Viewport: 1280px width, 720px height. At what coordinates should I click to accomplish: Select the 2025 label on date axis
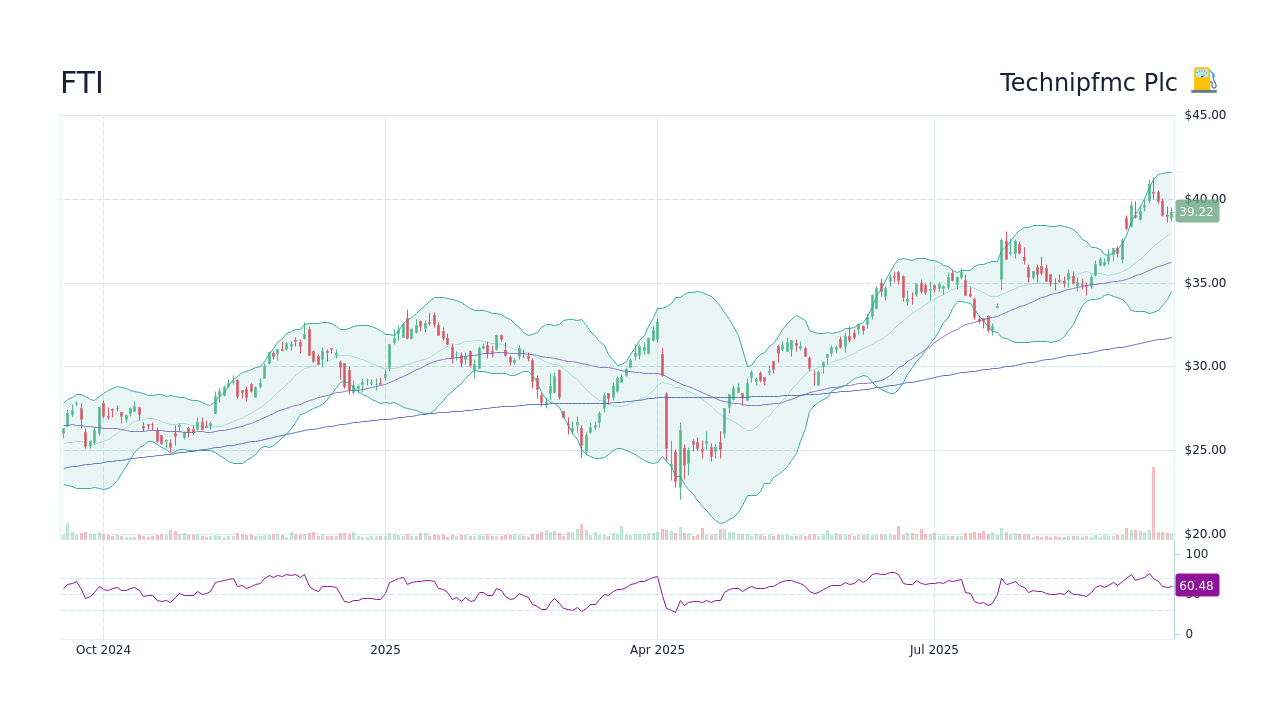coord(385,649)
